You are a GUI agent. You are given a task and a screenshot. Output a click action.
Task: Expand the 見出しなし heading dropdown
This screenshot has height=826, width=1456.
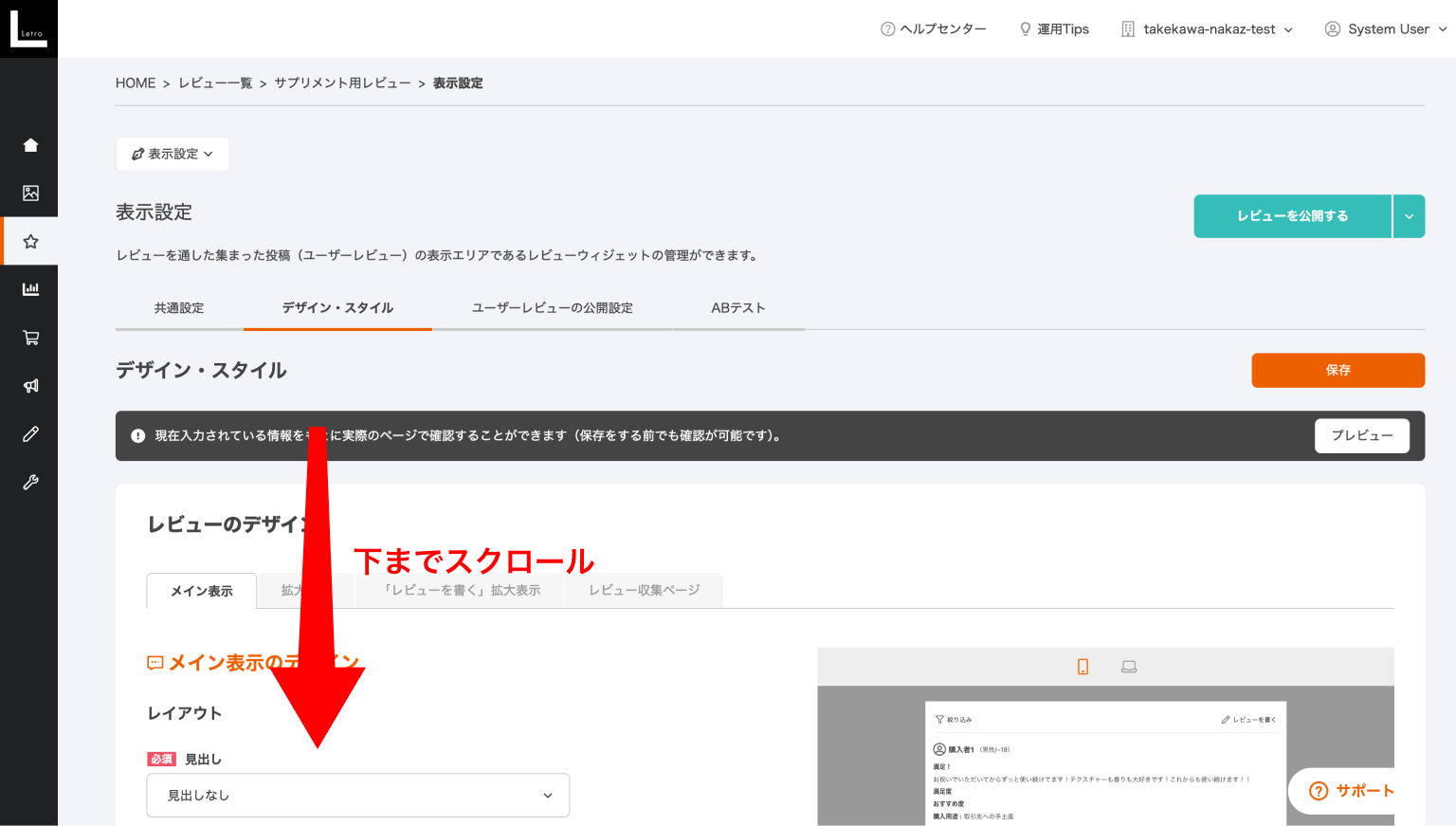357,796
